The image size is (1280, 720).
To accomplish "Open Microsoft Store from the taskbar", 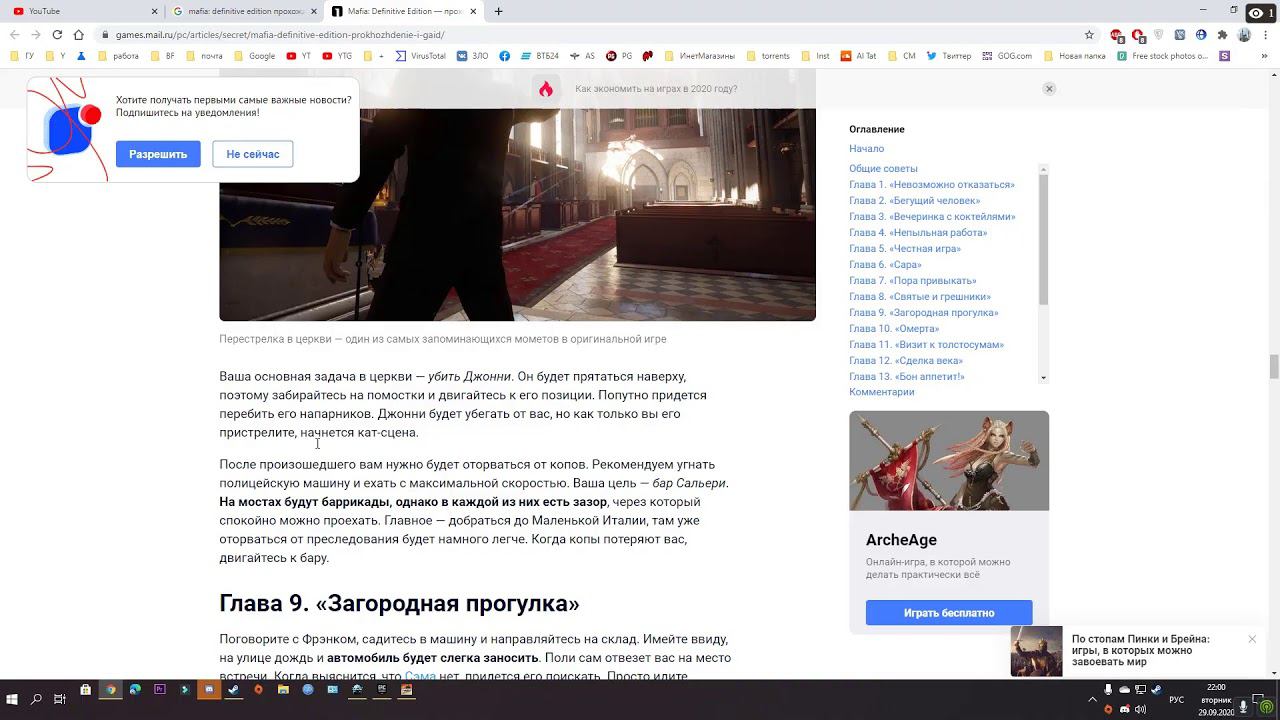I will coord(86,690).
